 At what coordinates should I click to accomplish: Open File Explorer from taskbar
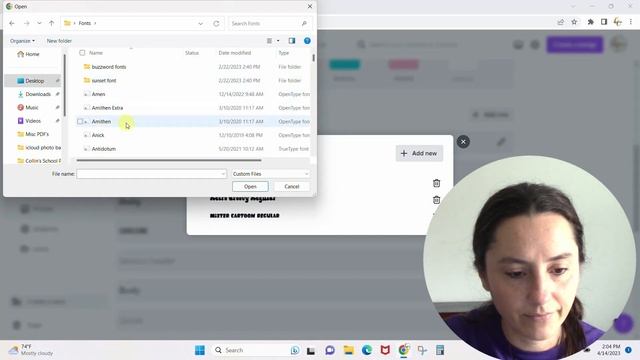coord(349,350)
